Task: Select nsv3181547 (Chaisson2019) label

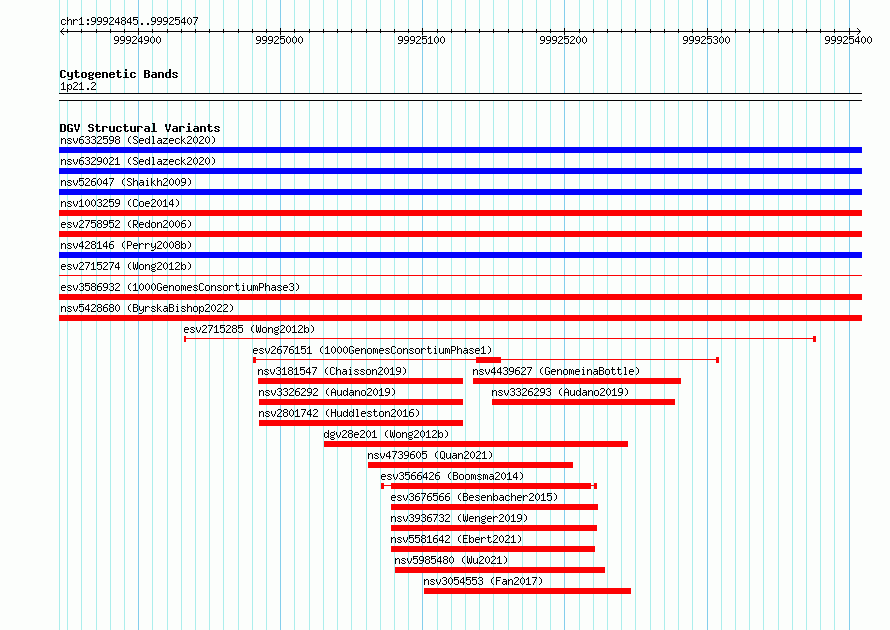Action: (x=332, y=371)
